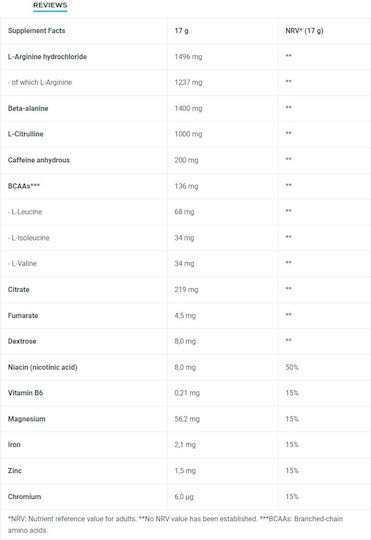The width and height of the screenshot is (371, 540).
Task: Click the Vitamin B6 row label
Action: point(25,393)
